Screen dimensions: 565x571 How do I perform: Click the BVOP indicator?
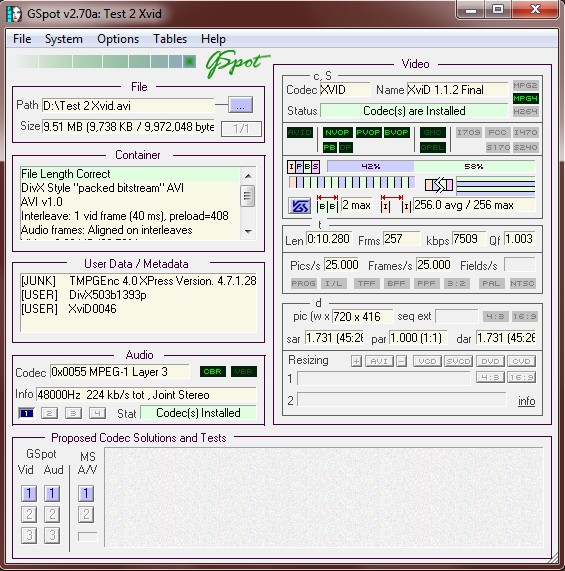pos(396,132)
